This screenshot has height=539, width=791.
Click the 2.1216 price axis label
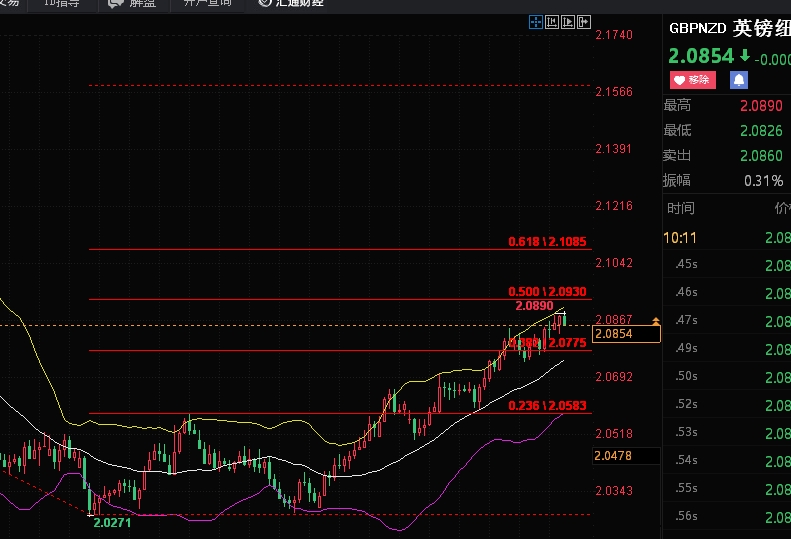(614, 206)
